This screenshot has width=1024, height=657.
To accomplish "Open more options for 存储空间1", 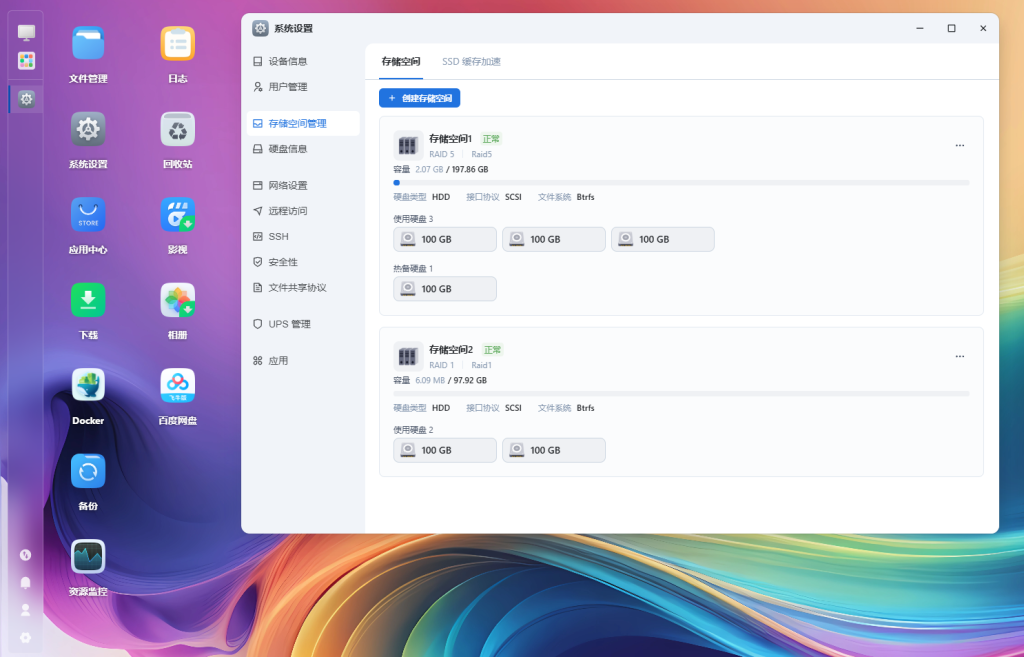I will pyautogui.click(x=960, y=146).
